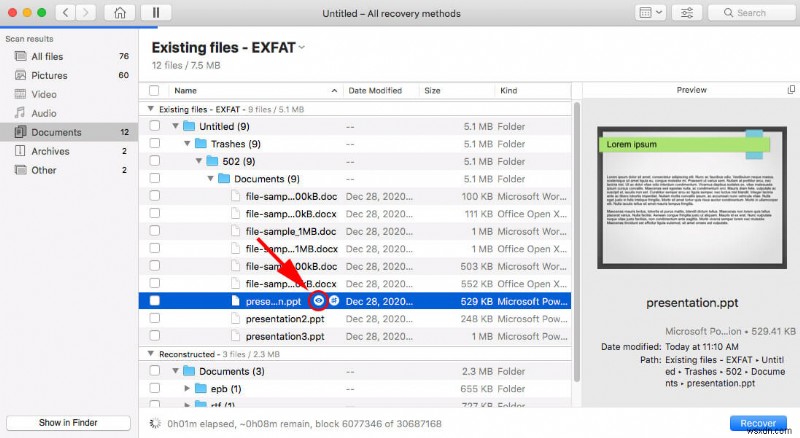The width and height of the screenshot is (800, 438).
Task: Click the epb (1) folder icon
Action: 201,388
